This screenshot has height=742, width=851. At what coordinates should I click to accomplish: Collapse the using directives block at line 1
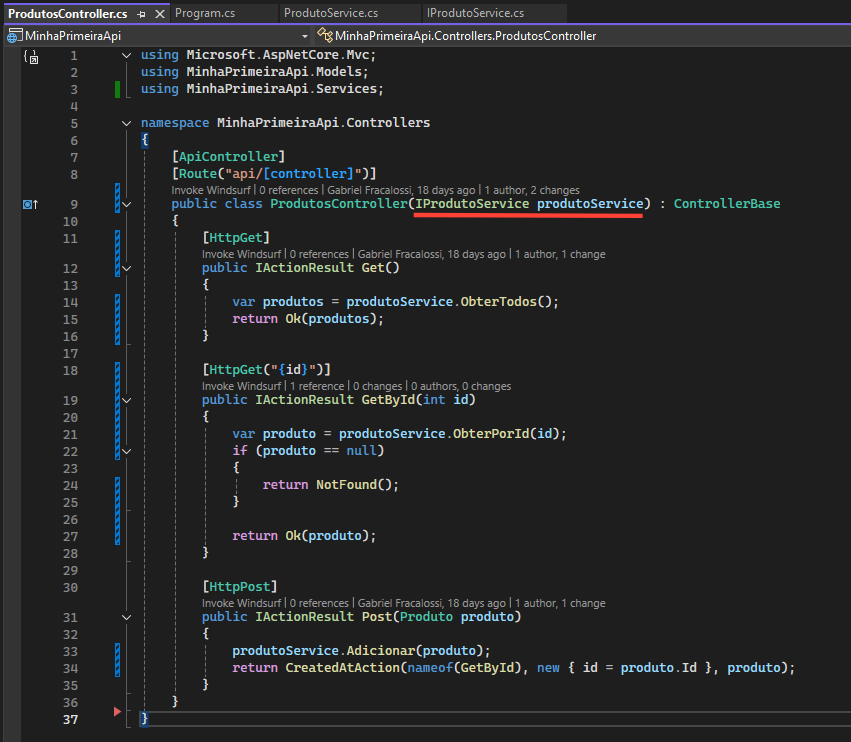point(126,55)
